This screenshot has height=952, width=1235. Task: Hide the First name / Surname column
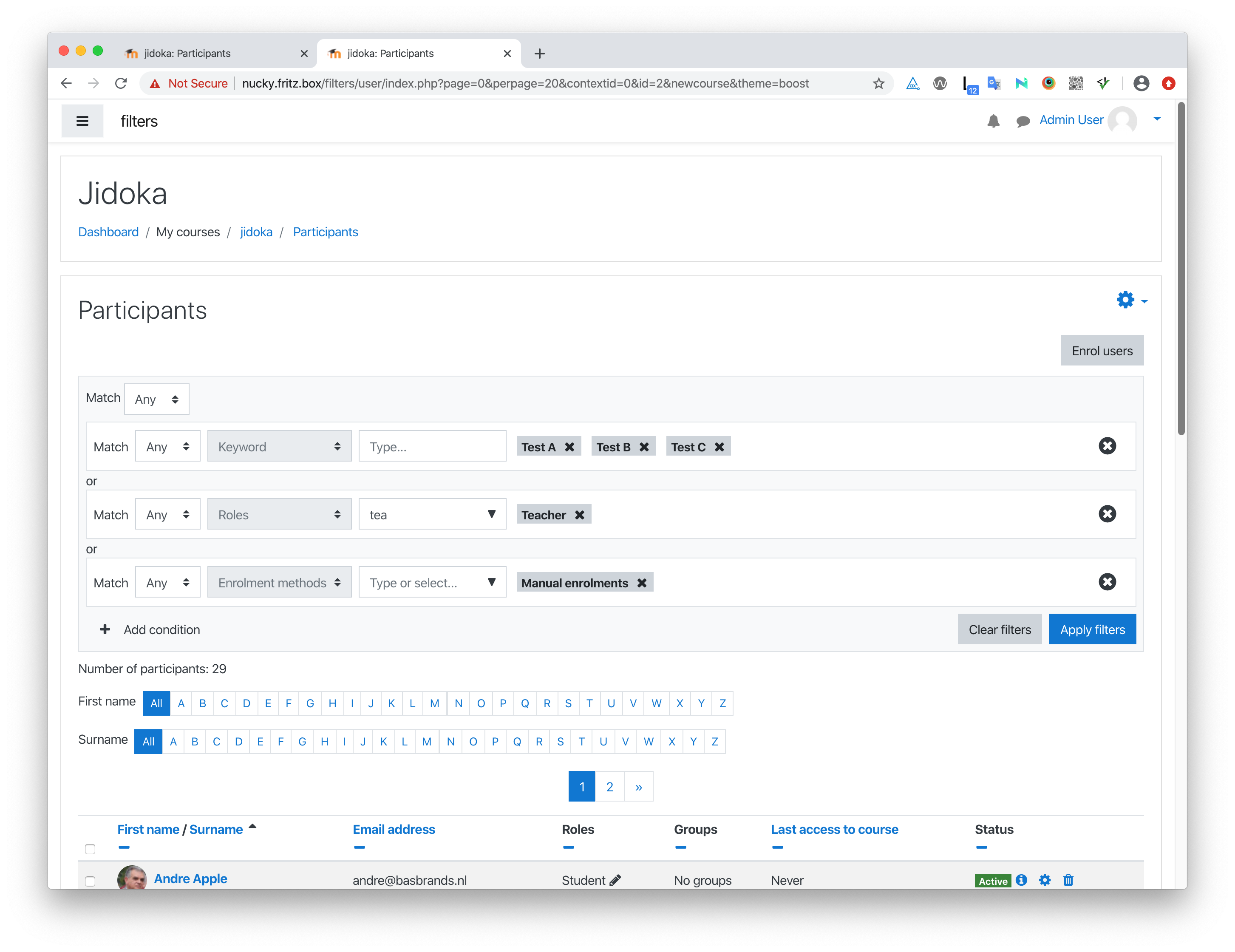point(124,847)
